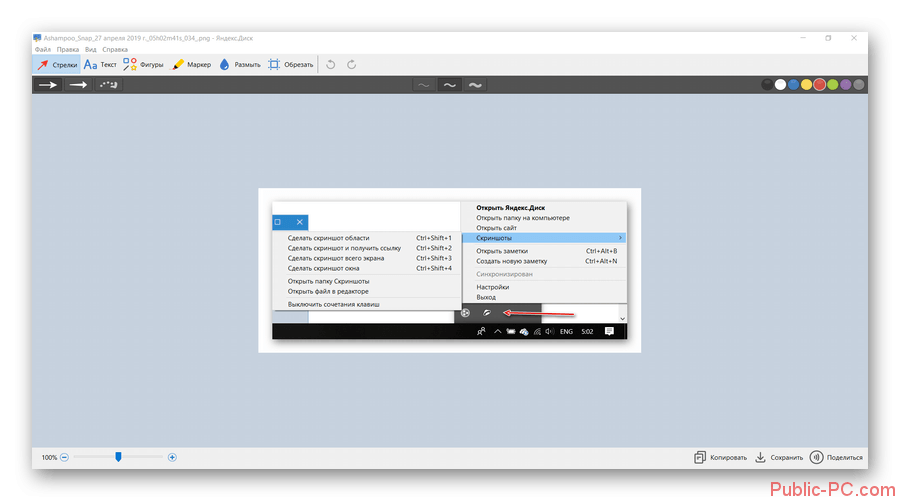Click the screenshot image on the canvas
The image size is (900, 501).
pyautogui.click(x=449, y=270)
